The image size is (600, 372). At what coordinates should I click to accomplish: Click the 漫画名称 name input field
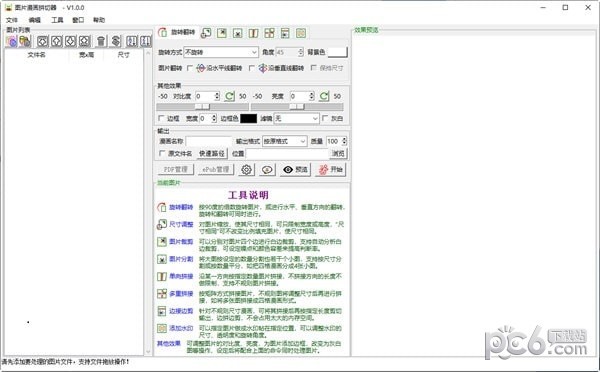coord(208,142)
